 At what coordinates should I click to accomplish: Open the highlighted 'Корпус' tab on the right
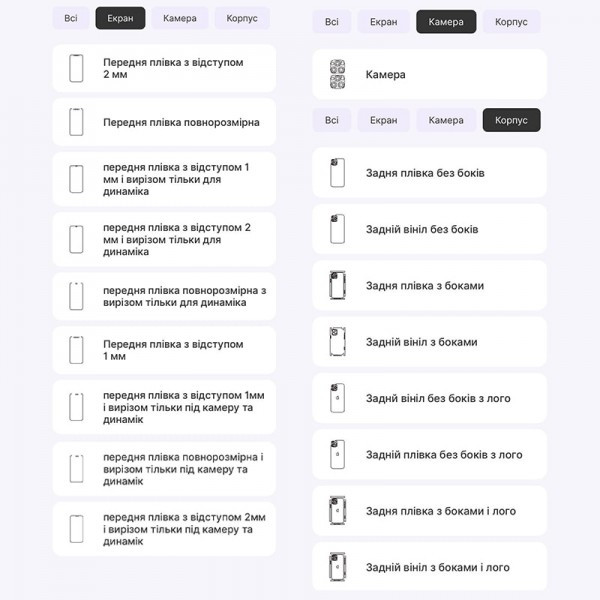[511, 120]
